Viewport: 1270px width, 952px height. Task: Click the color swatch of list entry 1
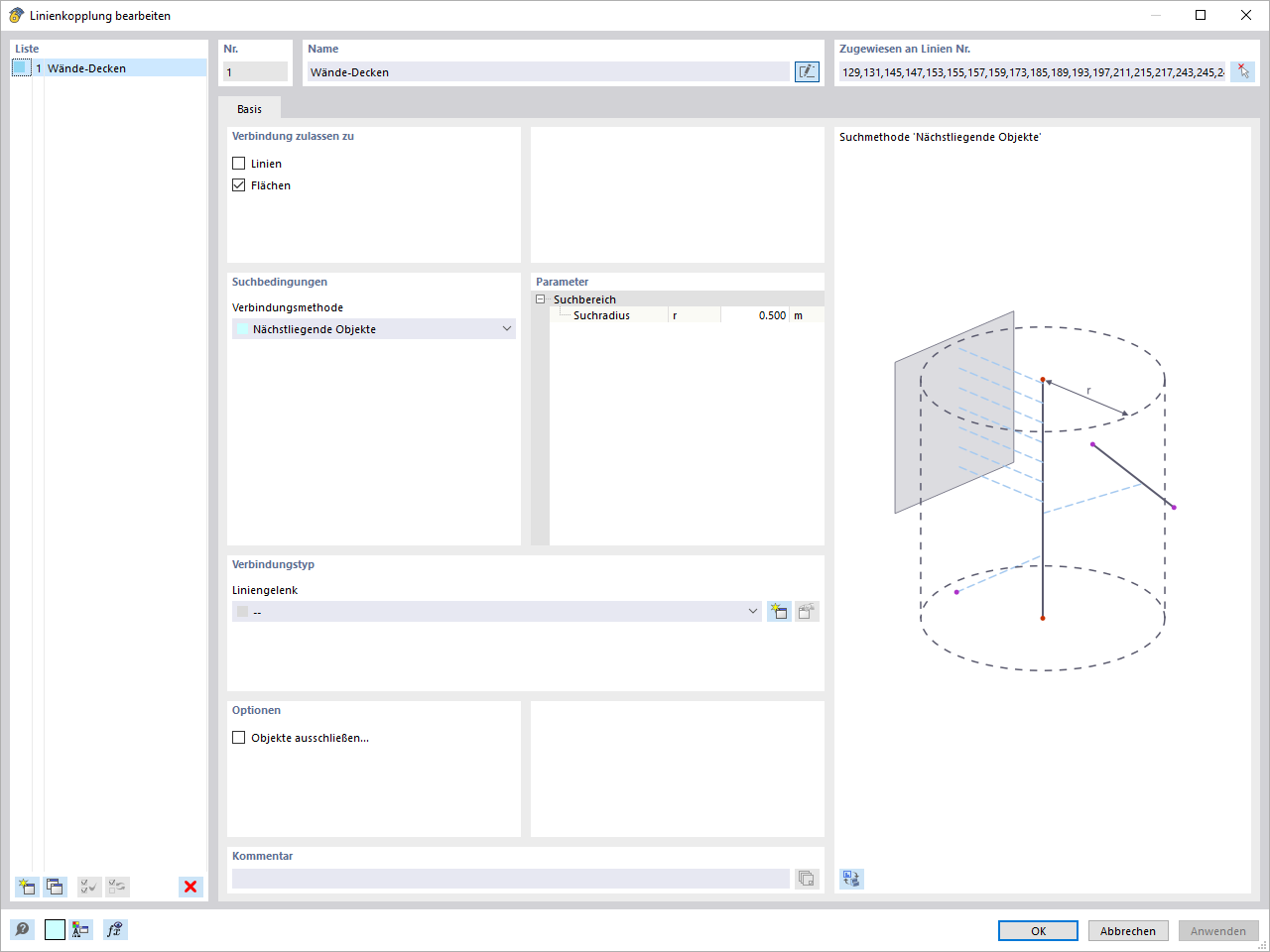(x=22, y=67)
